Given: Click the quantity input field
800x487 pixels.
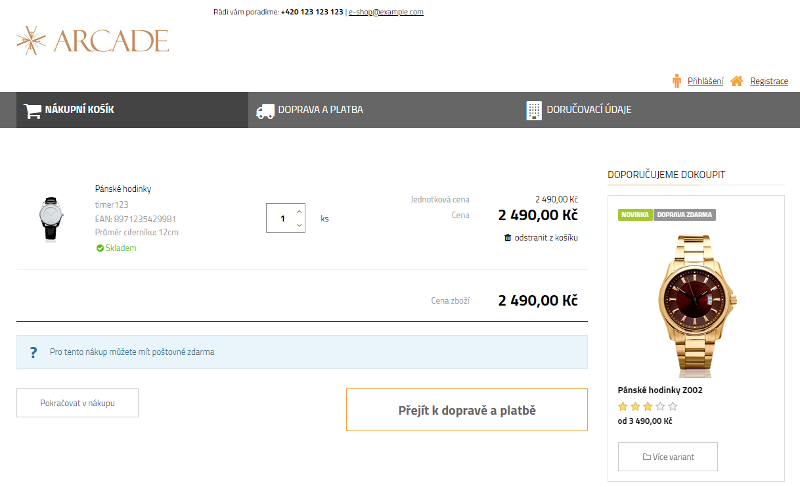Looking at the screenshot, I should pyautogui.click(x=281, y=218).
